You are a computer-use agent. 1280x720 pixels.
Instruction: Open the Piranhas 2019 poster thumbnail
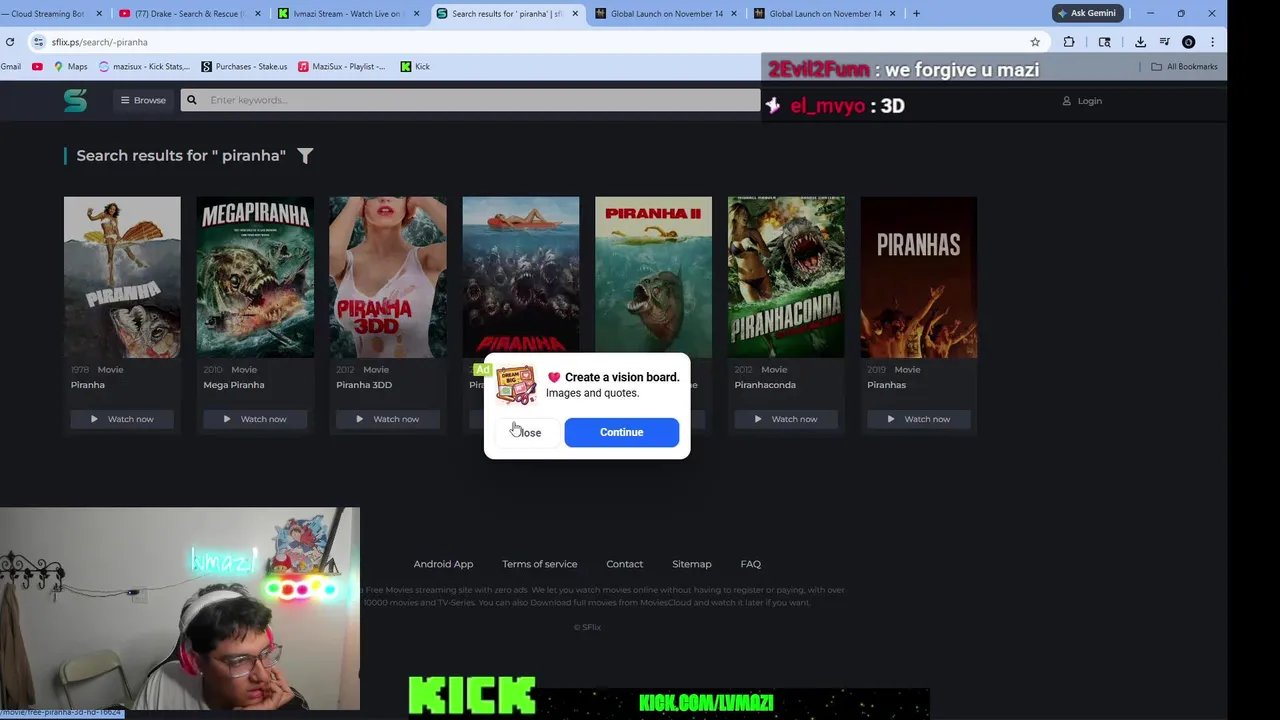click(x=919, y=277)
